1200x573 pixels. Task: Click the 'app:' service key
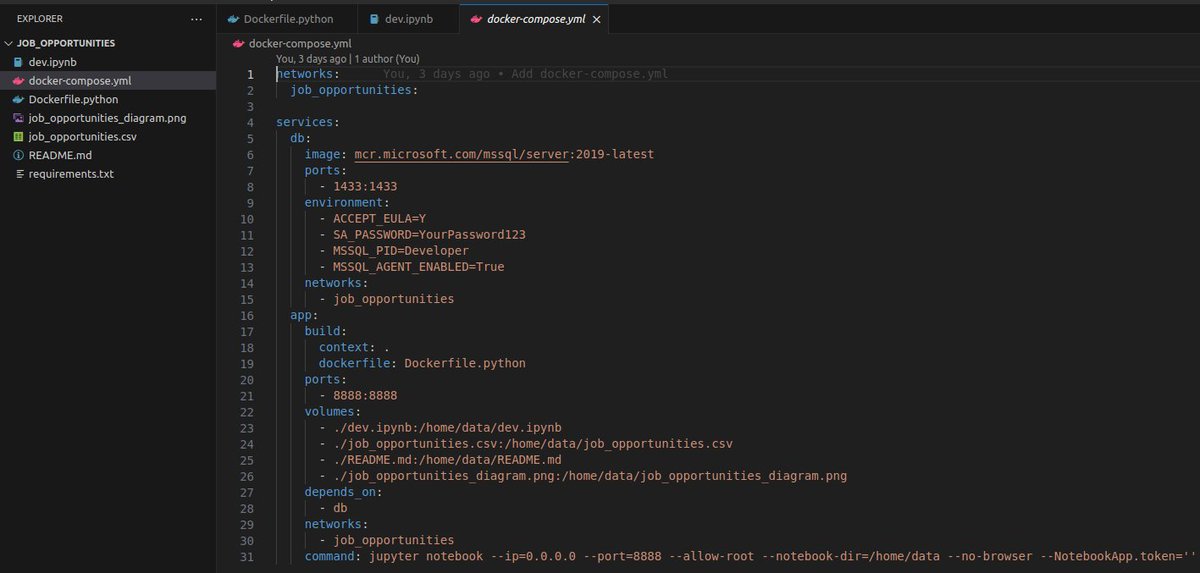(x=304, y=314)
